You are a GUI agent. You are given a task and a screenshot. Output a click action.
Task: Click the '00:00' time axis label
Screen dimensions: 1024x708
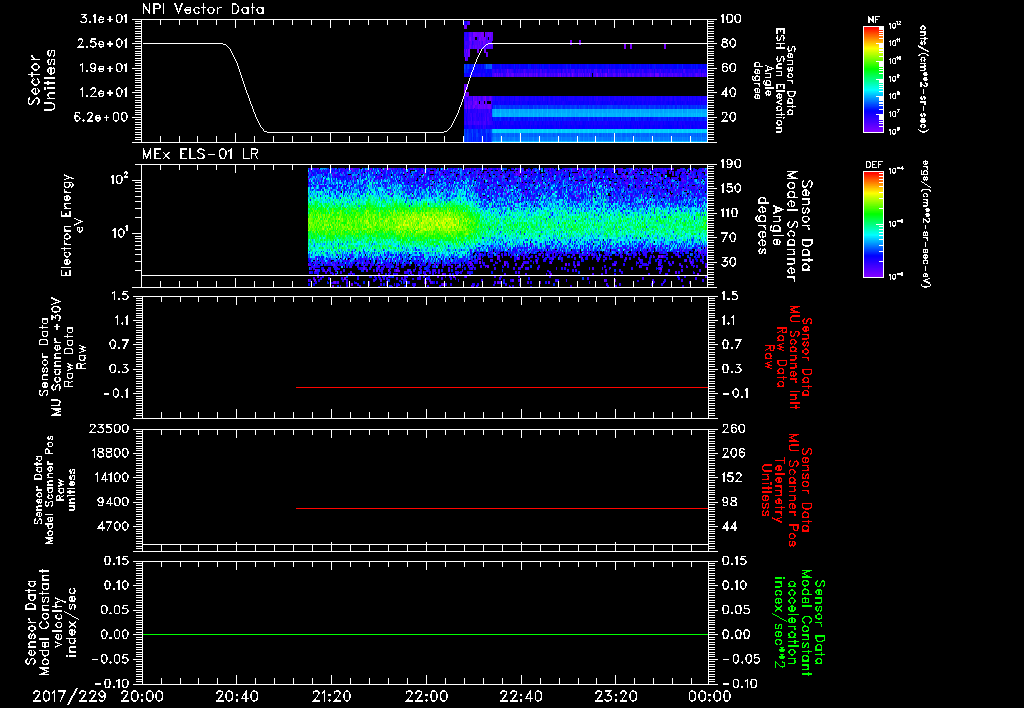coord(710,697)
